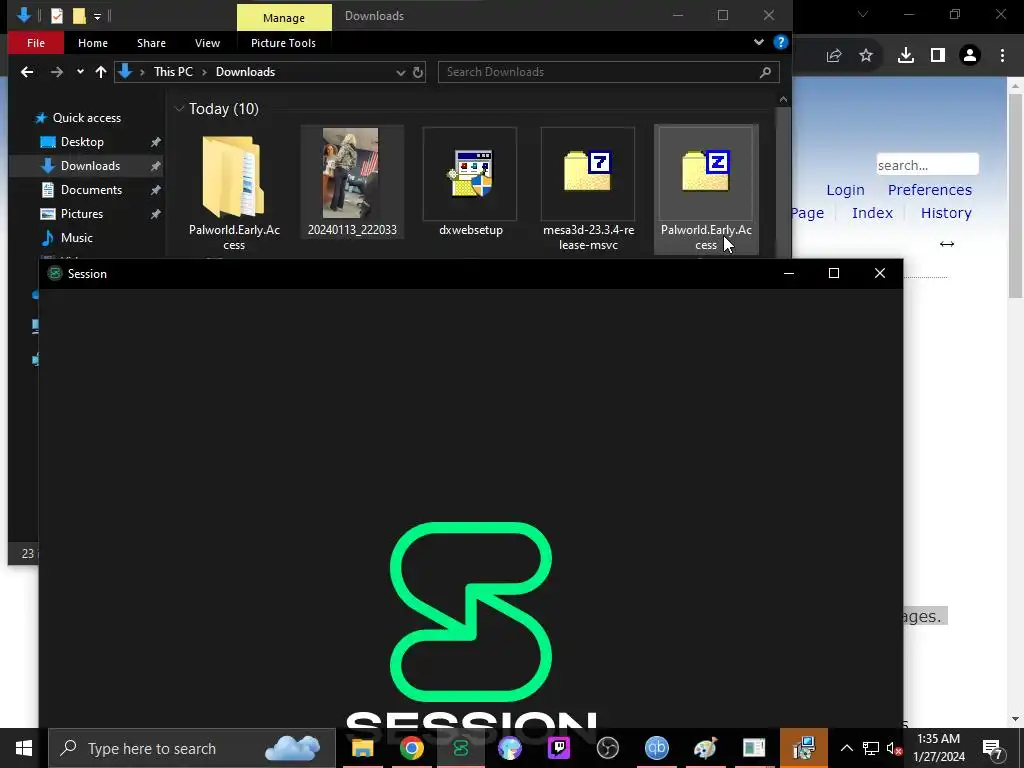This screenshot has height=768, width=1024.
Task: Expand the address bar history dropdown
Action: 400,72
